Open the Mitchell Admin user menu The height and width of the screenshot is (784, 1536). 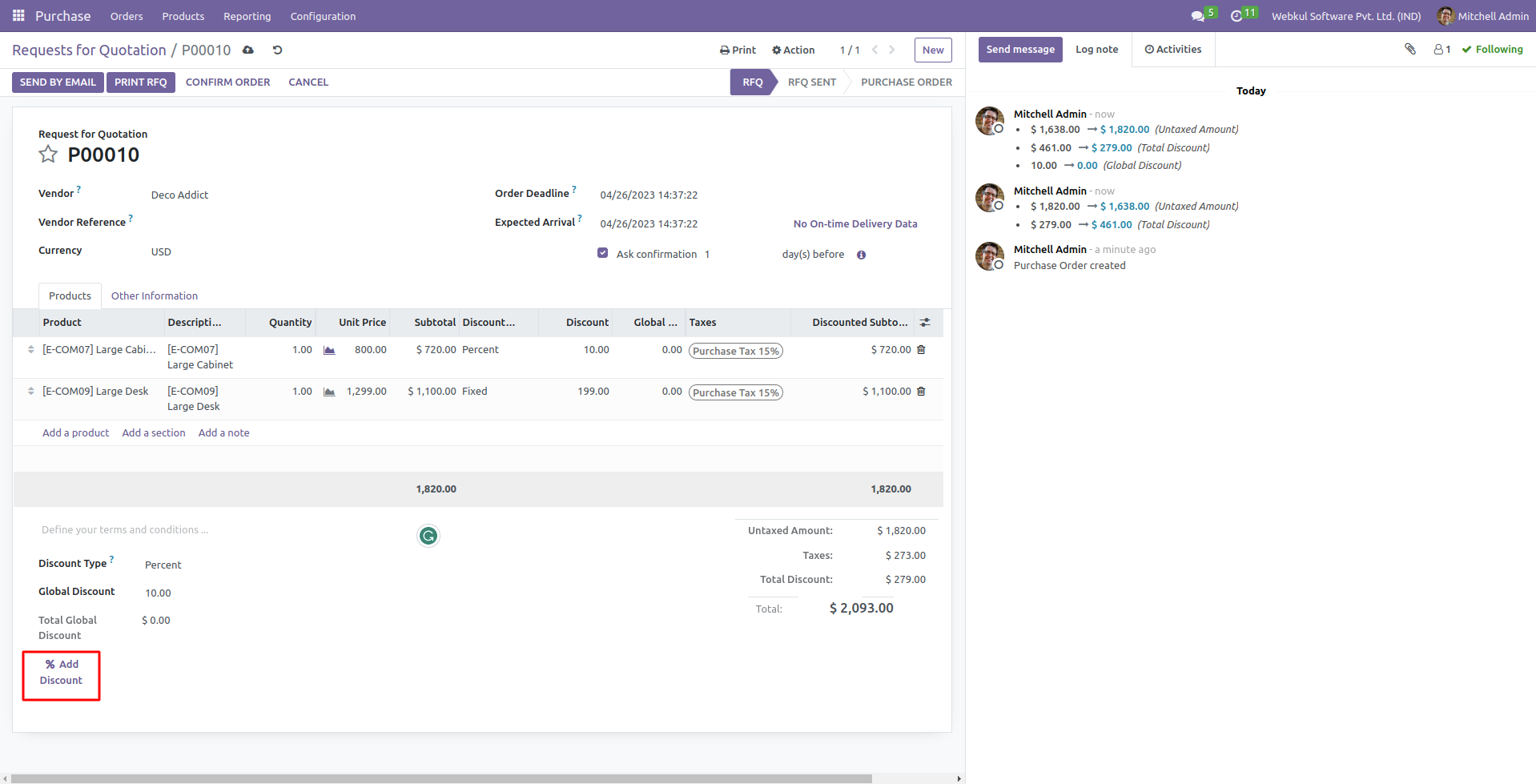(1482, 16)
